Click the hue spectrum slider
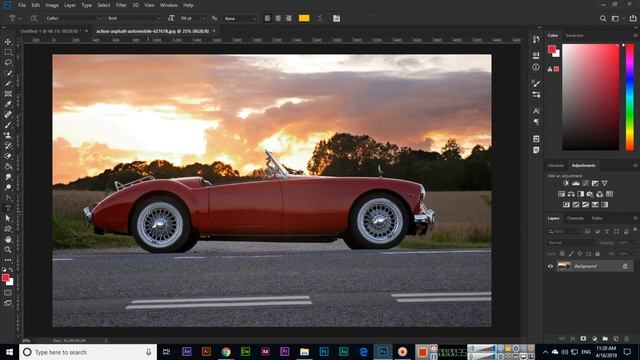This screenshot has width=640, height=360. (x=630, y=97)
